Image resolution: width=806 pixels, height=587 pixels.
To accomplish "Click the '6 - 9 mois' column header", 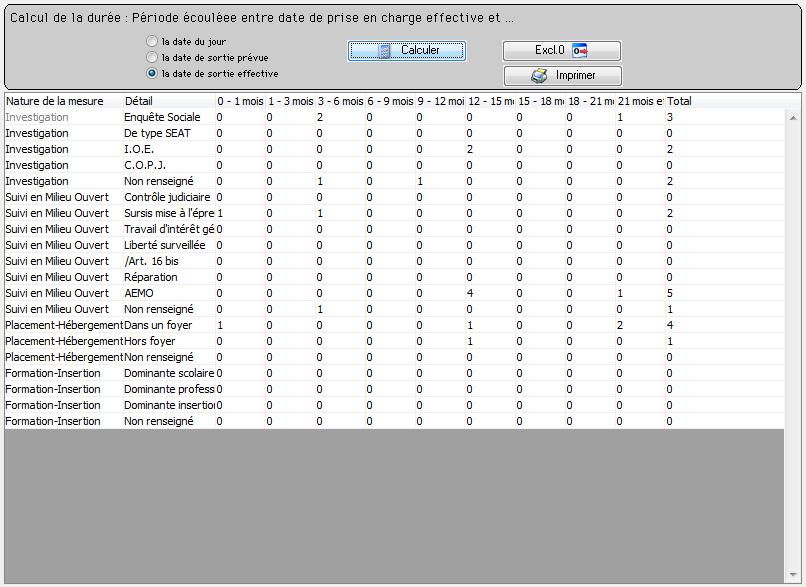I will [390, 101].
